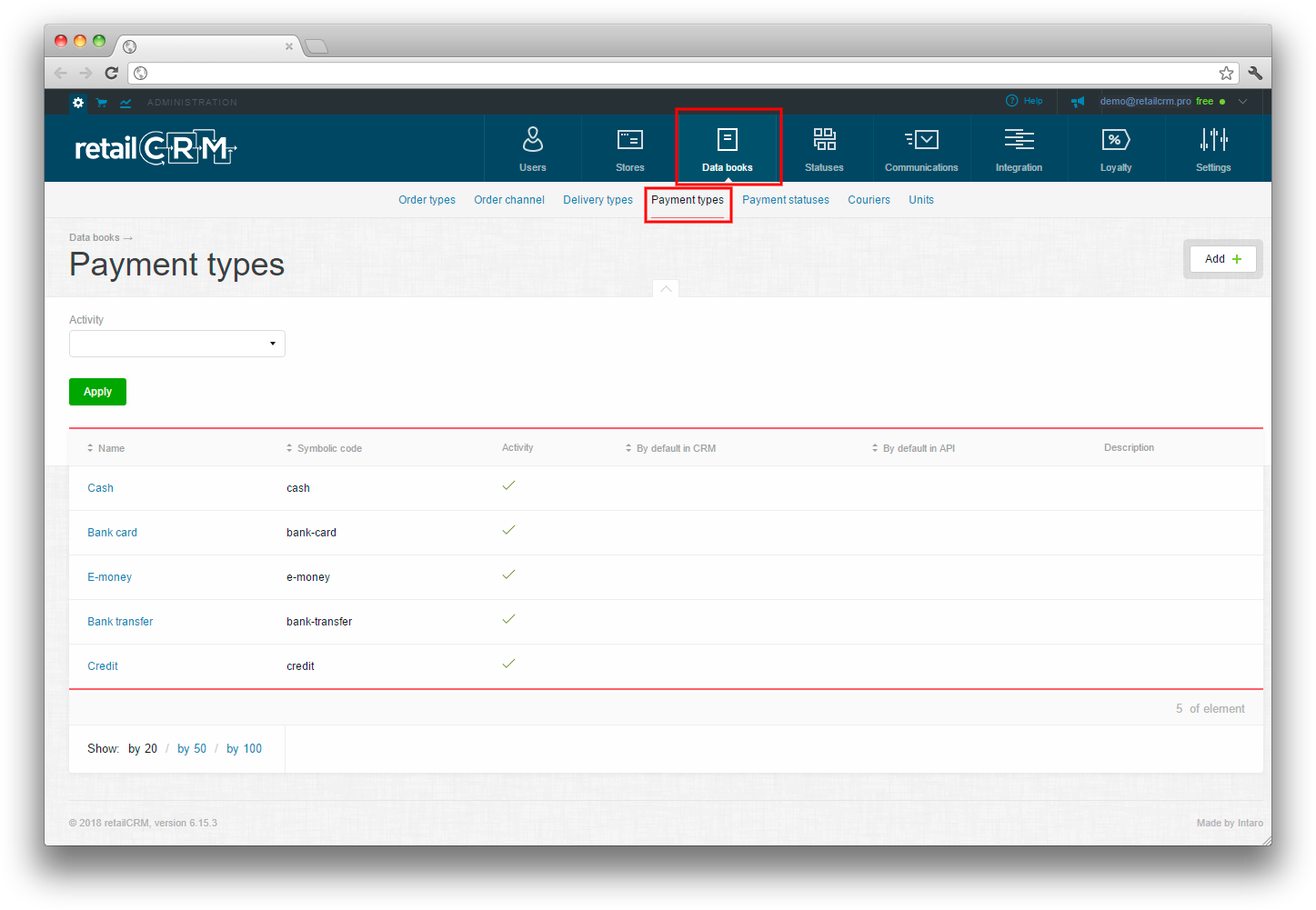Click the browser forward arrow

pos(85,73)
